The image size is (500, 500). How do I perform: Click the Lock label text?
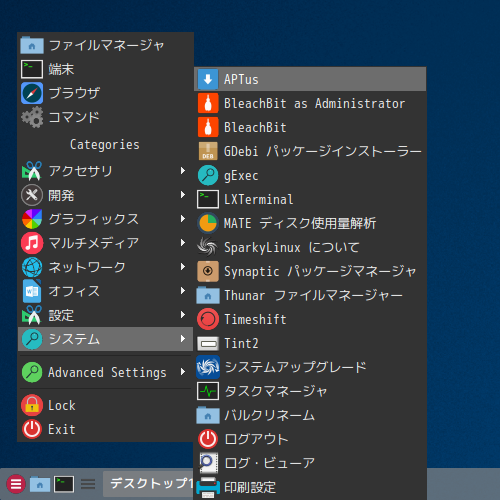click(62, 406)
